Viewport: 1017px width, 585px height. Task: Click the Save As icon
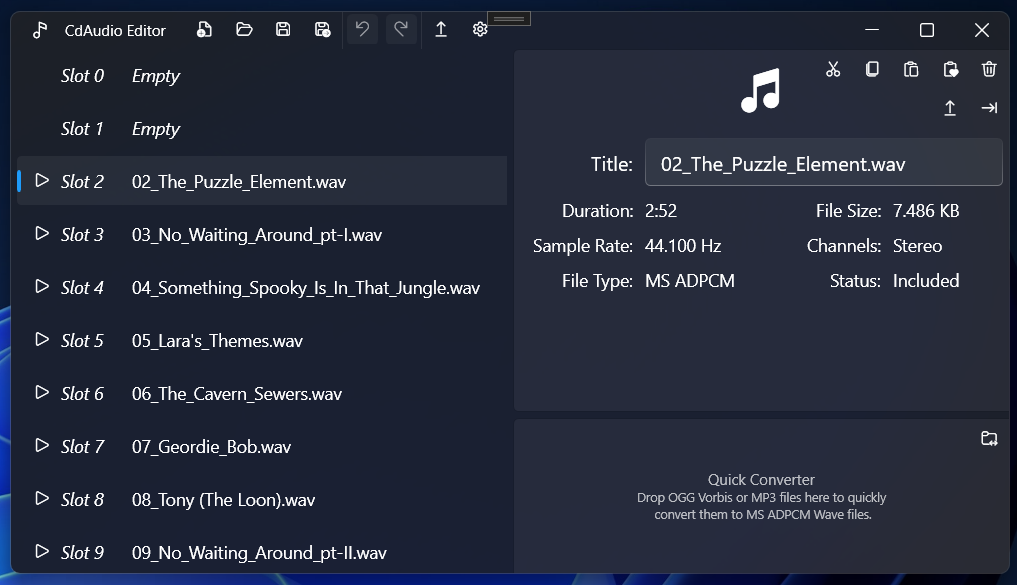[322, 29]
